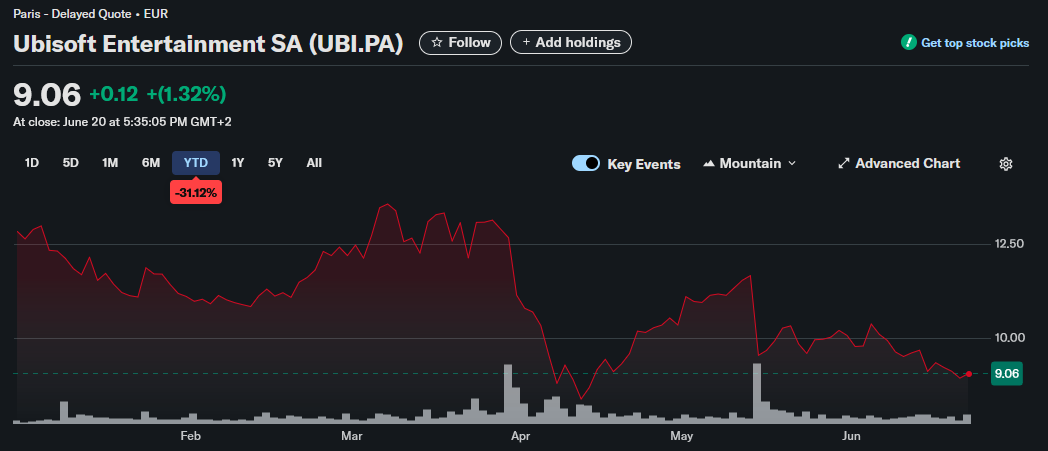
Task: Select the 5D time range
Action: point(71,163)
